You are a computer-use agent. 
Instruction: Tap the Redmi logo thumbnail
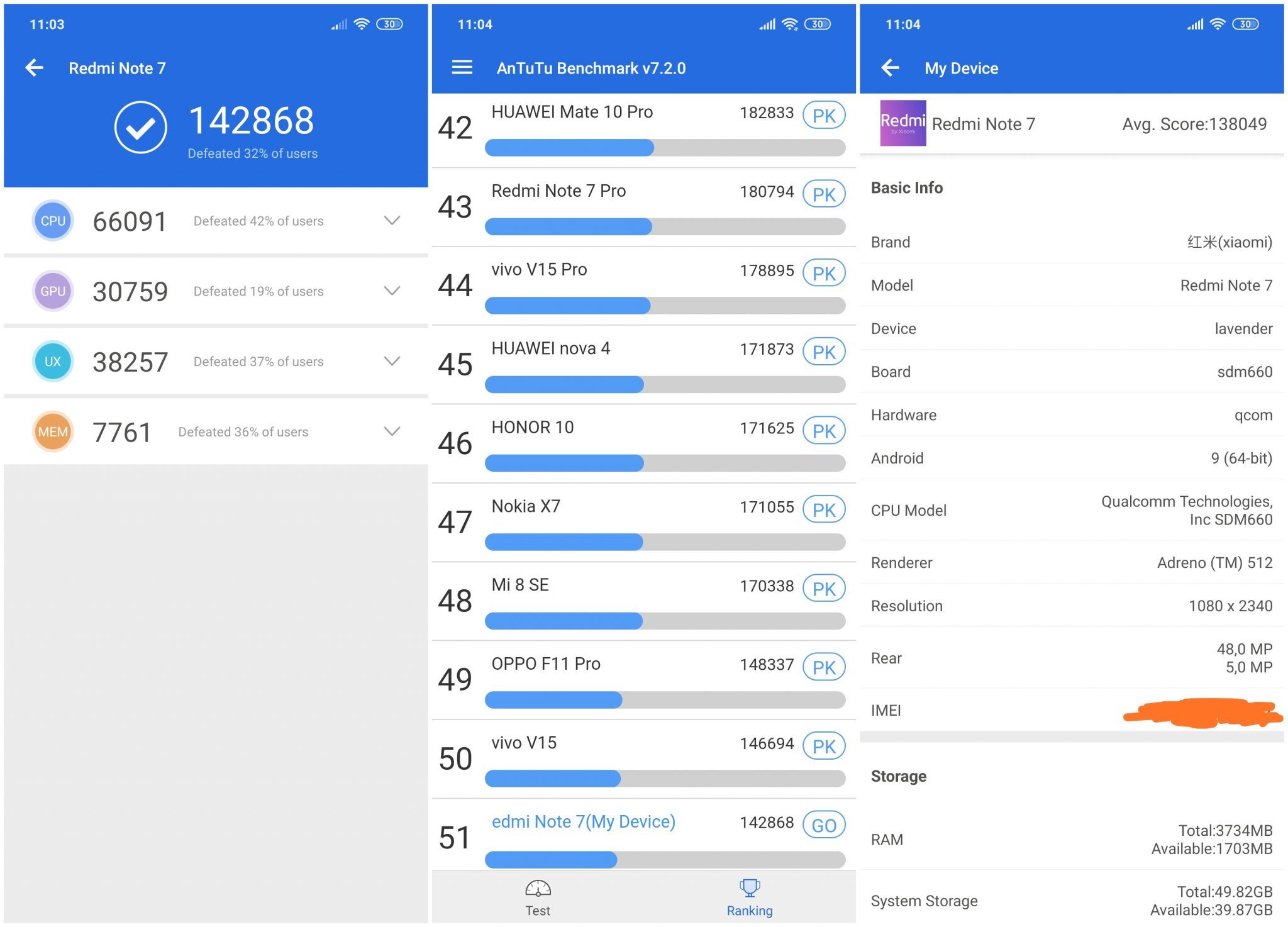point(903,123)
